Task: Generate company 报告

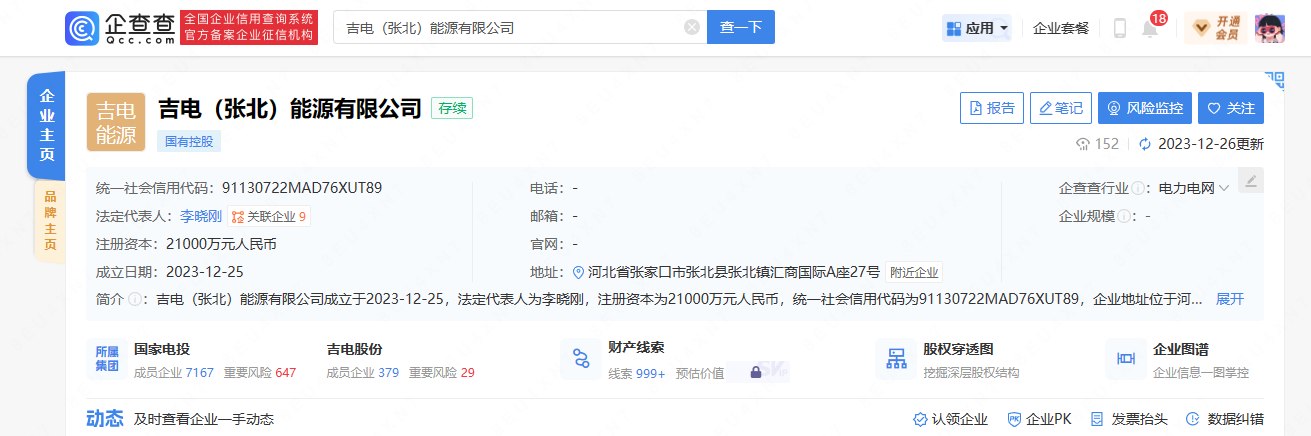Action: pyautogui.click(x=991, y=108)
